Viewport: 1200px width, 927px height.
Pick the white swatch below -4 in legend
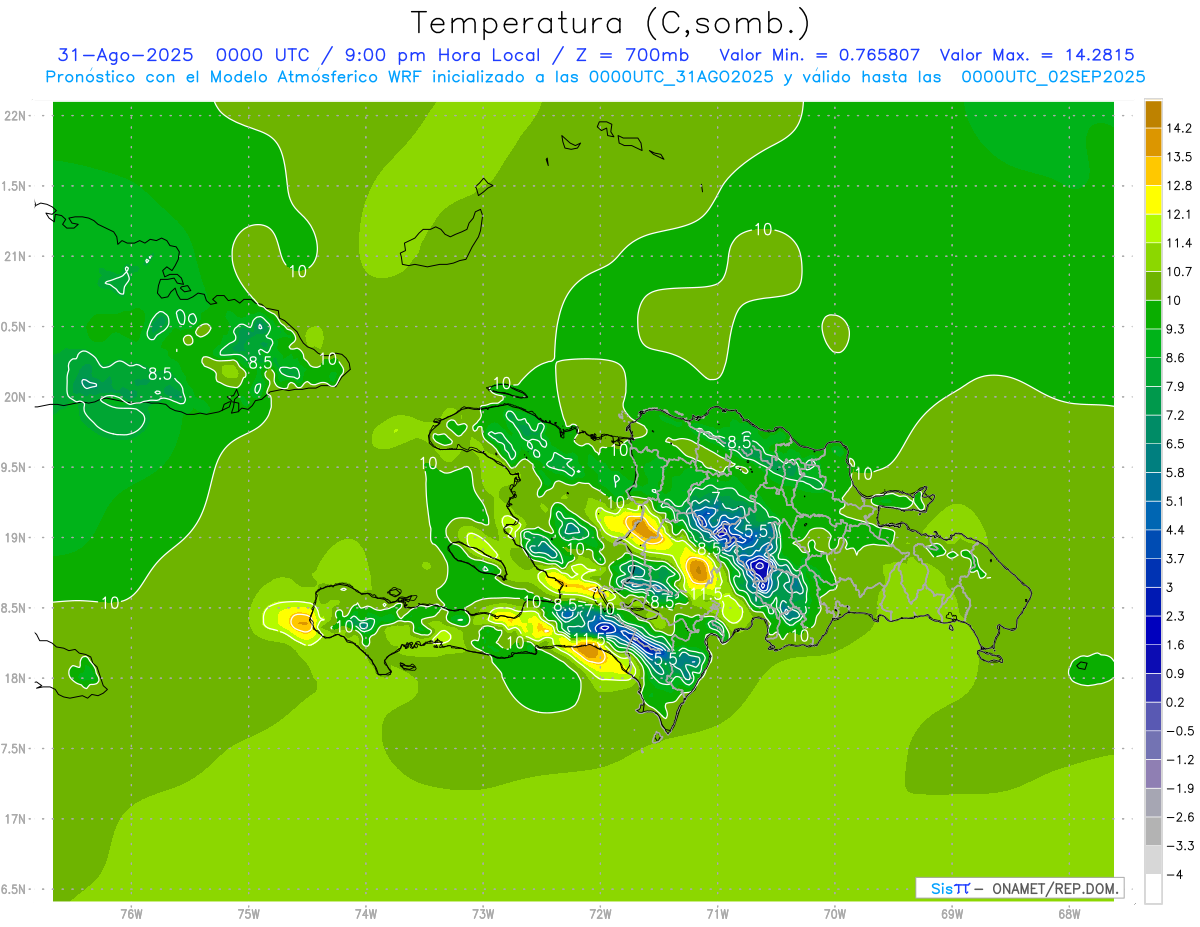[x=1153, y=889]
